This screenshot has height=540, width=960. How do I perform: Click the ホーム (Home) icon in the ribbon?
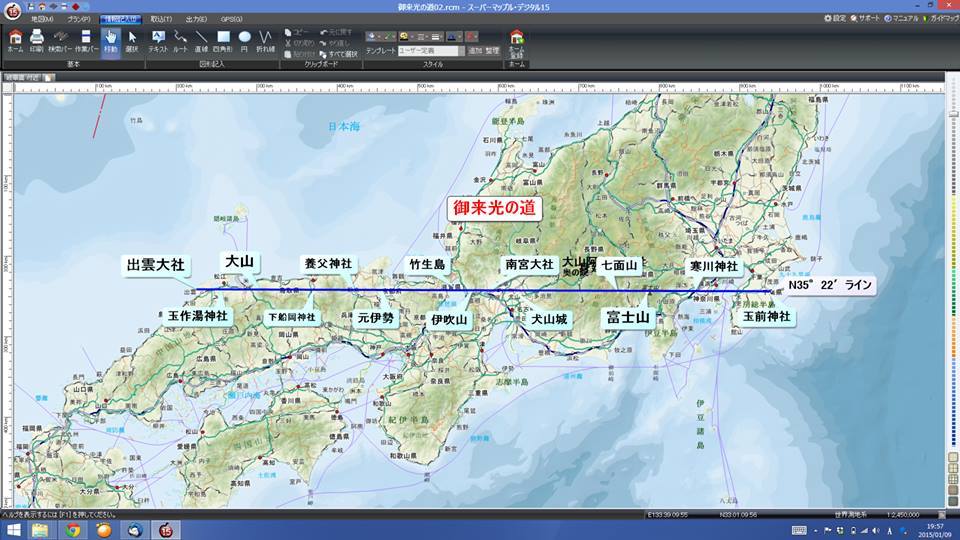[15, 40]
